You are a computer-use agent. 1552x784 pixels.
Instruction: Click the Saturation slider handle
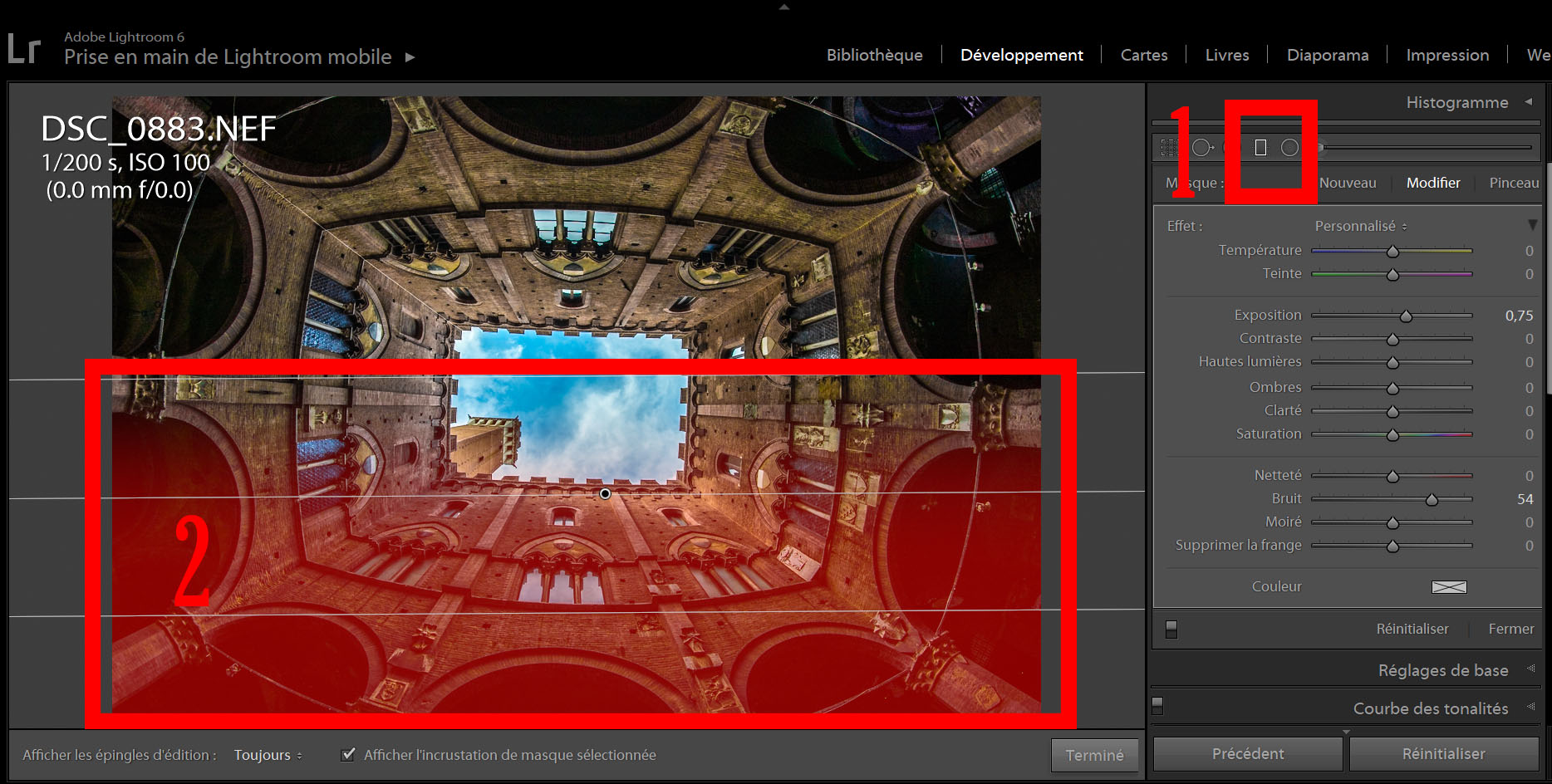[1393, 435]
